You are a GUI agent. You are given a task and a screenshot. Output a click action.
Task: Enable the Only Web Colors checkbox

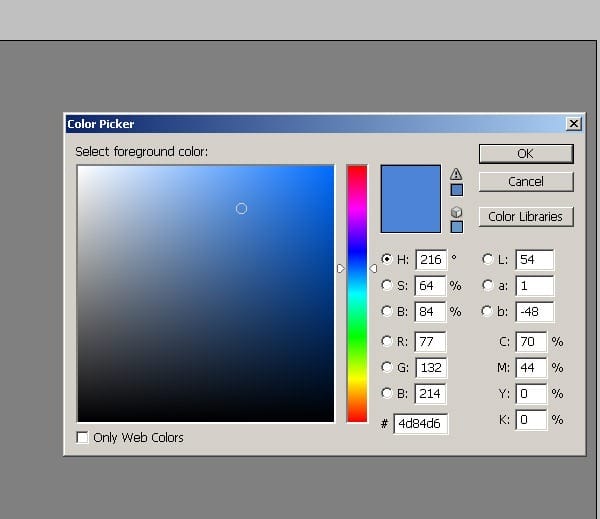tap(82, 437)
